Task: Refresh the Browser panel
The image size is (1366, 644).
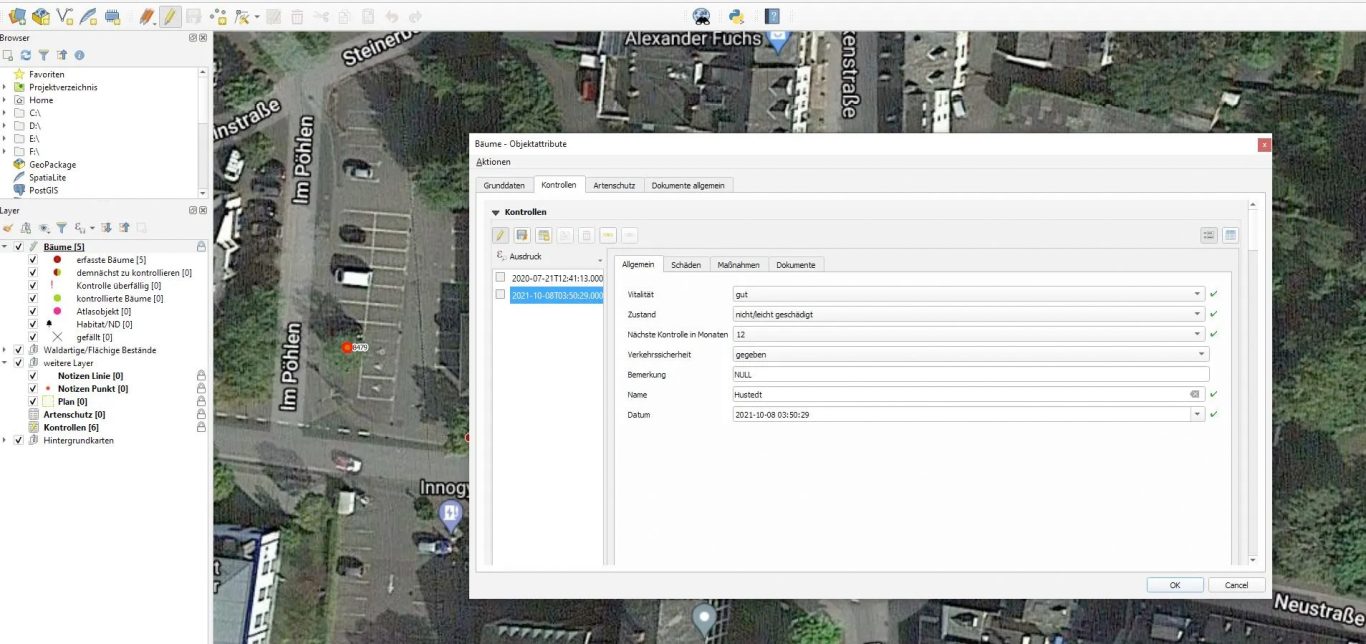Action: [26, 55]
